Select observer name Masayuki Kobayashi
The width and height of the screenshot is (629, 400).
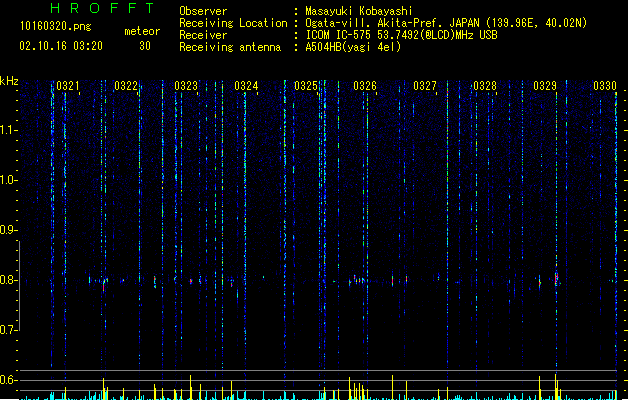click(359, 11)
